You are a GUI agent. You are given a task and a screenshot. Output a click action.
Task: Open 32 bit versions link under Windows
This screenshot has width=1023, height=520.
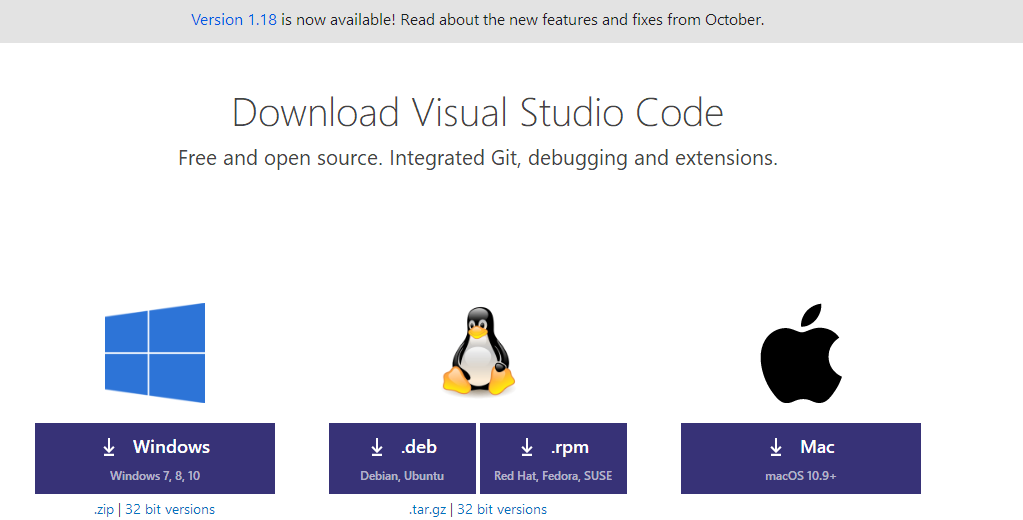tap(170, 510)
